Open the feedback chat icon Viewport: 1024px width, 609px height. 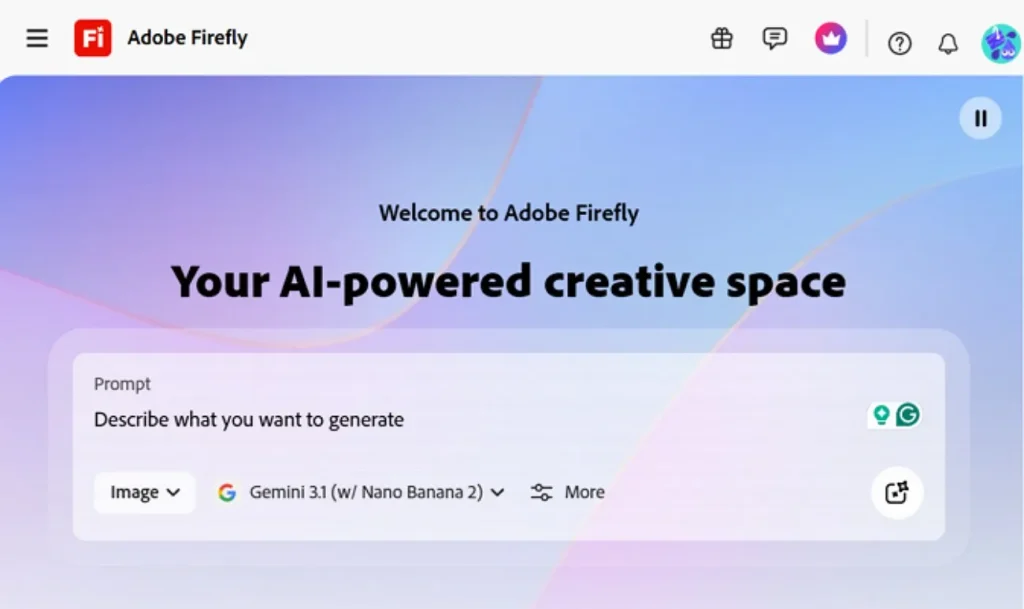[774, 38]
